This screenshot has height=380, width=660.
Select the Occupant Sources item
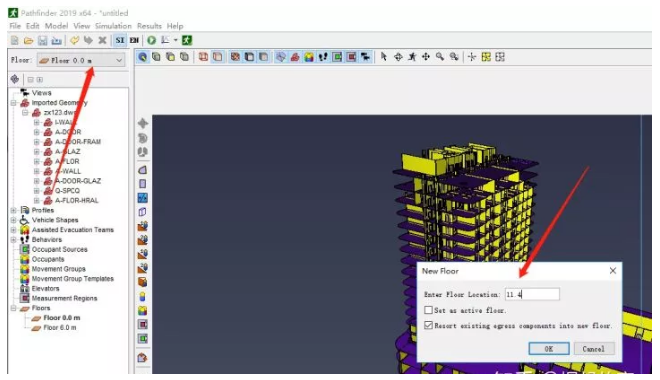tap(59, 249)
